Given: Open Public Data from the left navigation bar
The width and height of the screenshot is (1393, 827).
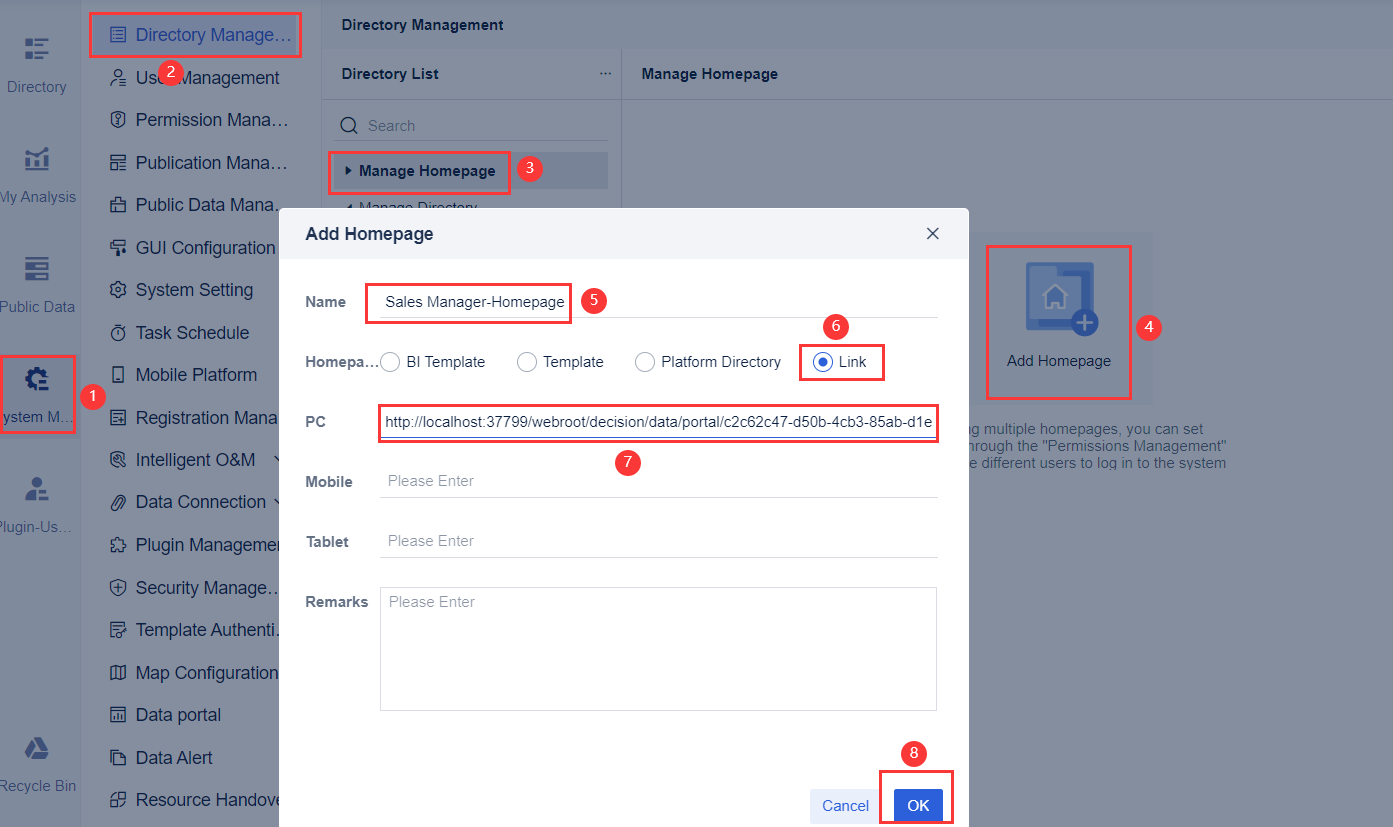Looking at the screenshot, I should [x=37, y=284].
